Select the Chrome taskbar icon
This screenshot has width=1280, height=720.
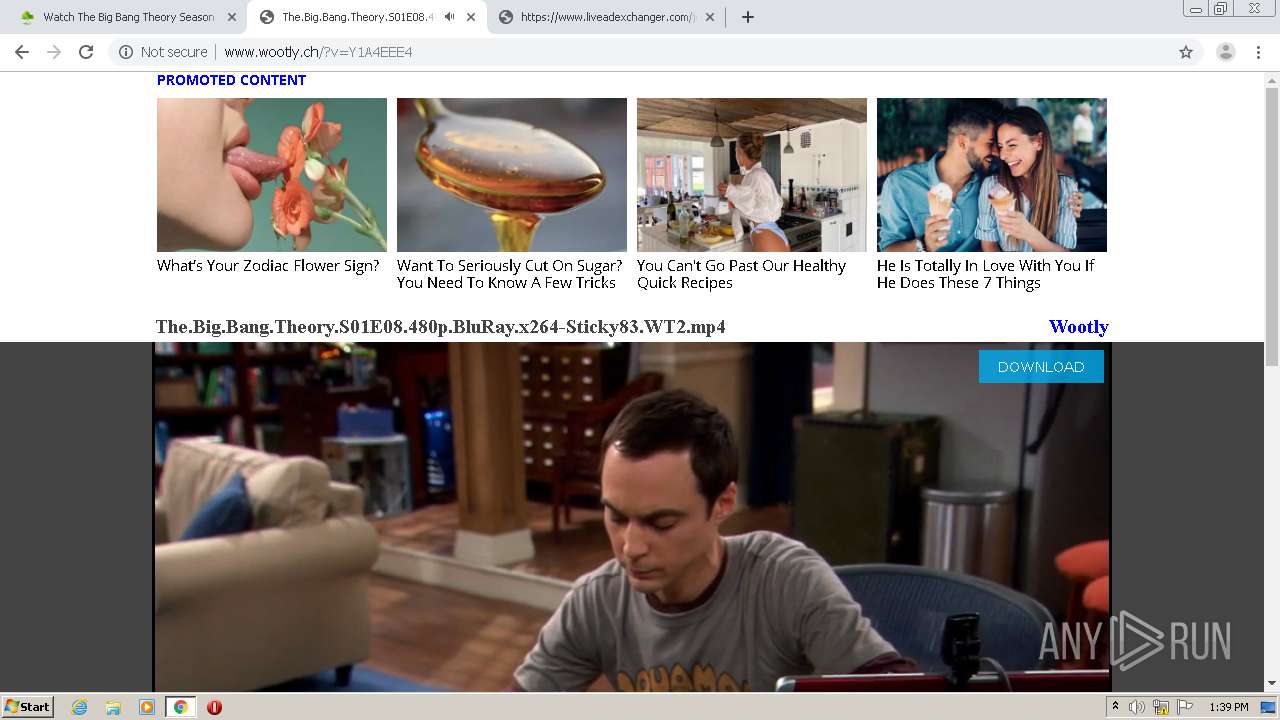tap(180, 707)
